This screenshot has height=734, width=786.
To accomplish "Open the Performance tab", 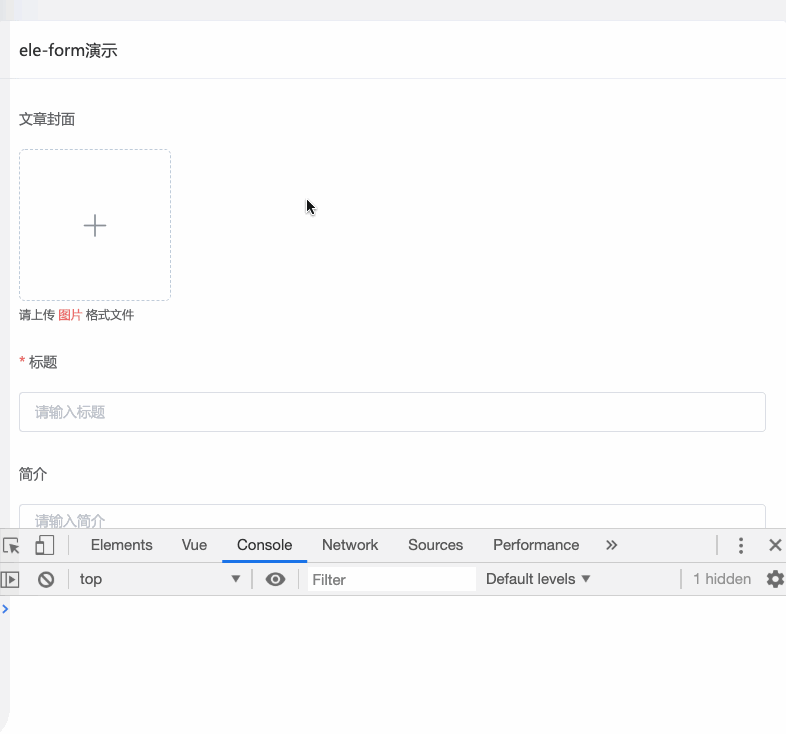I will pyautogui.click(x=536, y=545).
